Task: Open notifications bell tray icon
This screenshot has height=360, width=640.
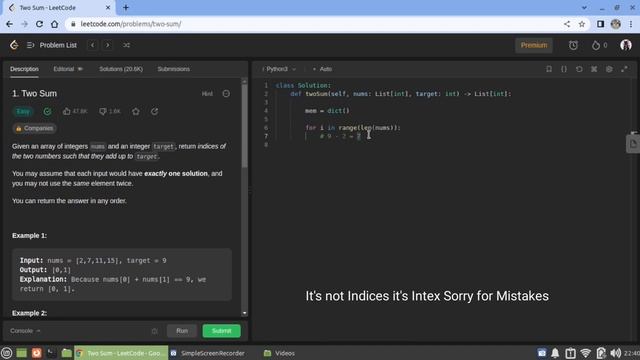Action: [x=555, y=353]
